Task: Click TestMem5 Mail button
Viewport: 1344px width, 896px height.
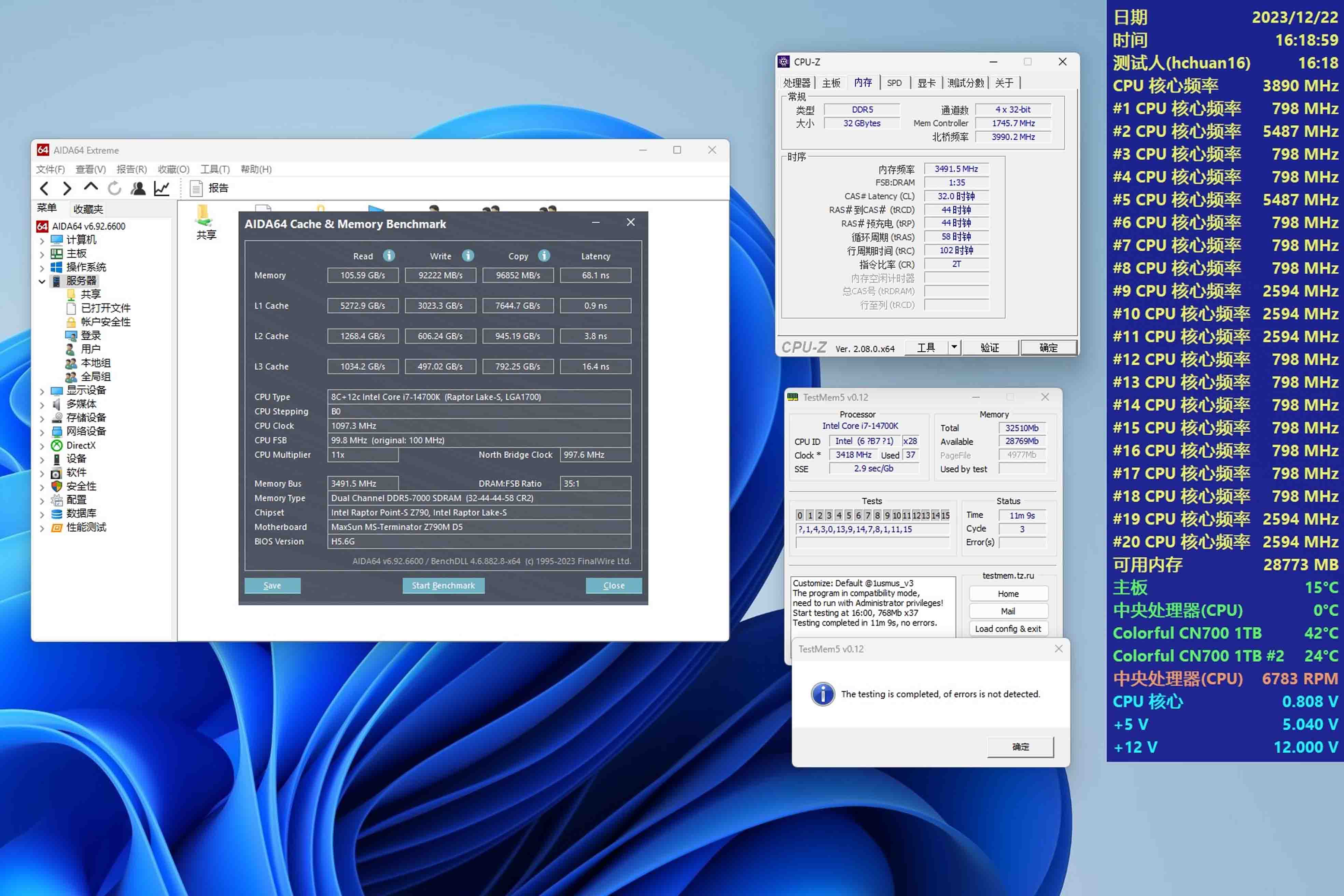Action: pyautogui.click(x=1008, y=612)
